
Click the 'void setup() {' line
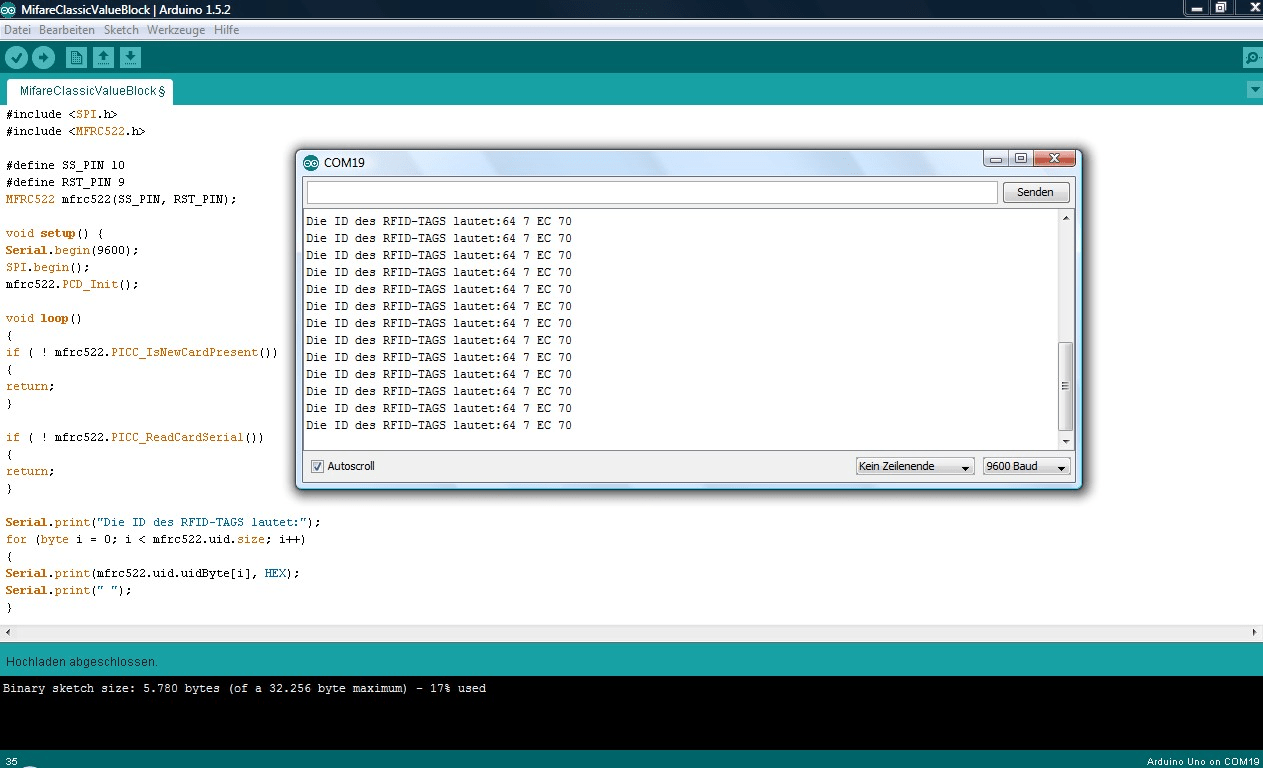point(55,233)
